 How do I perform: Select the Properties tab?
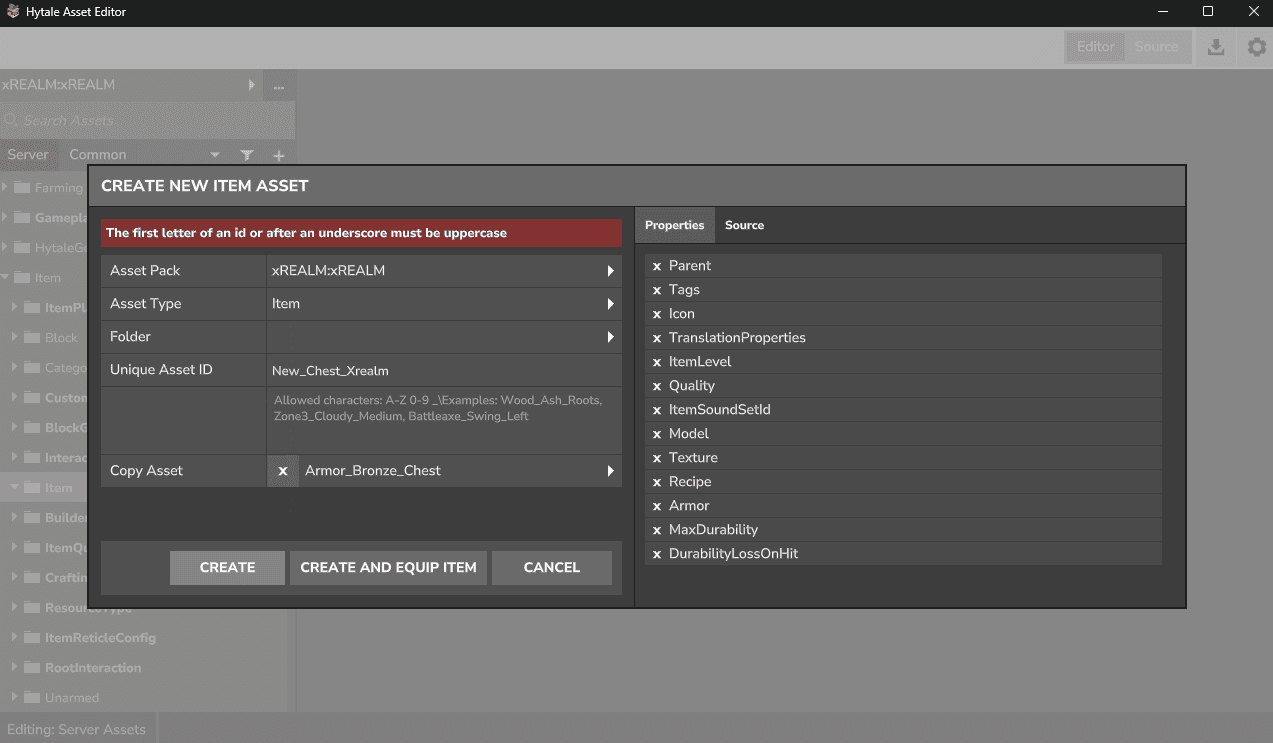click(x=674, y=225)
